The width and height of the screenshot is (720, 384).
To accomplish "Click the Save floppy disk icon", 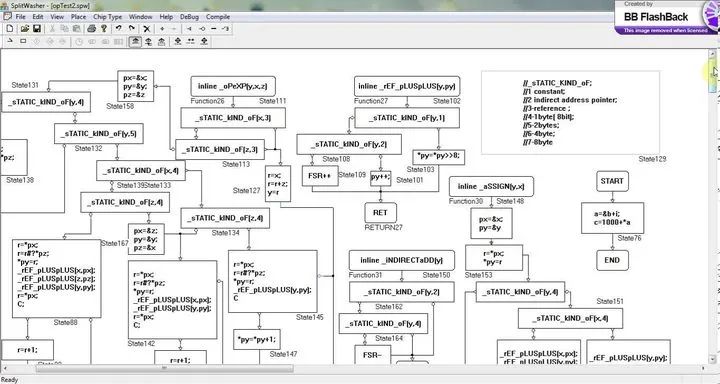I will [37, 28].
